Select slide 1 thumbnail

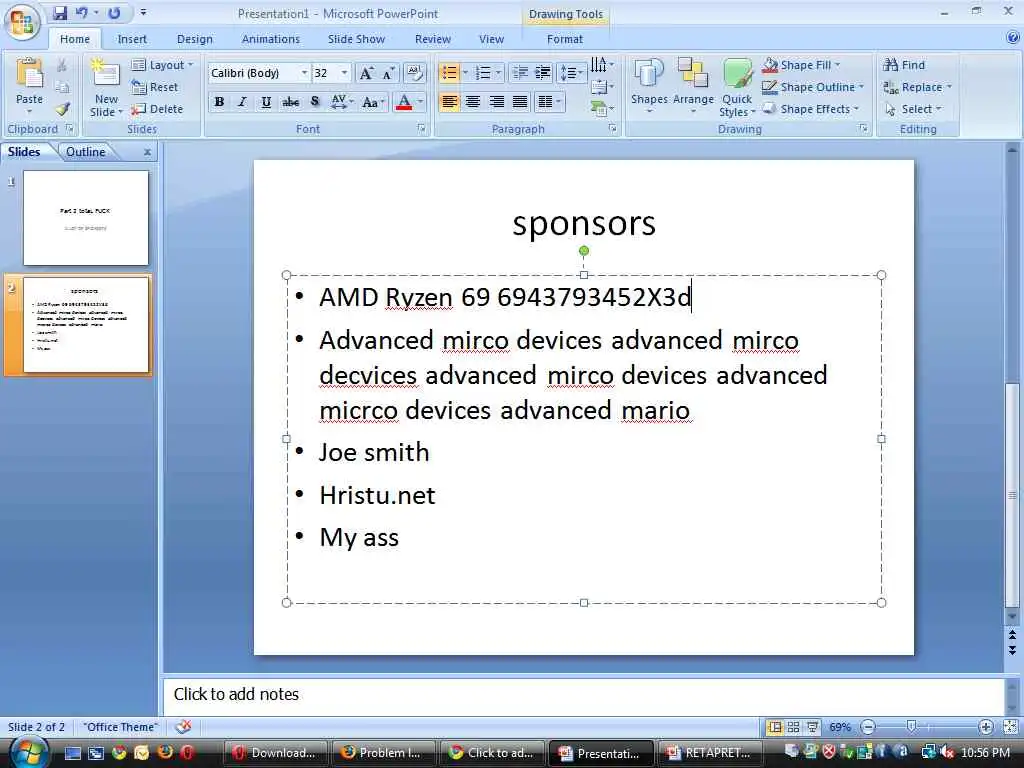tap(86, 218)
